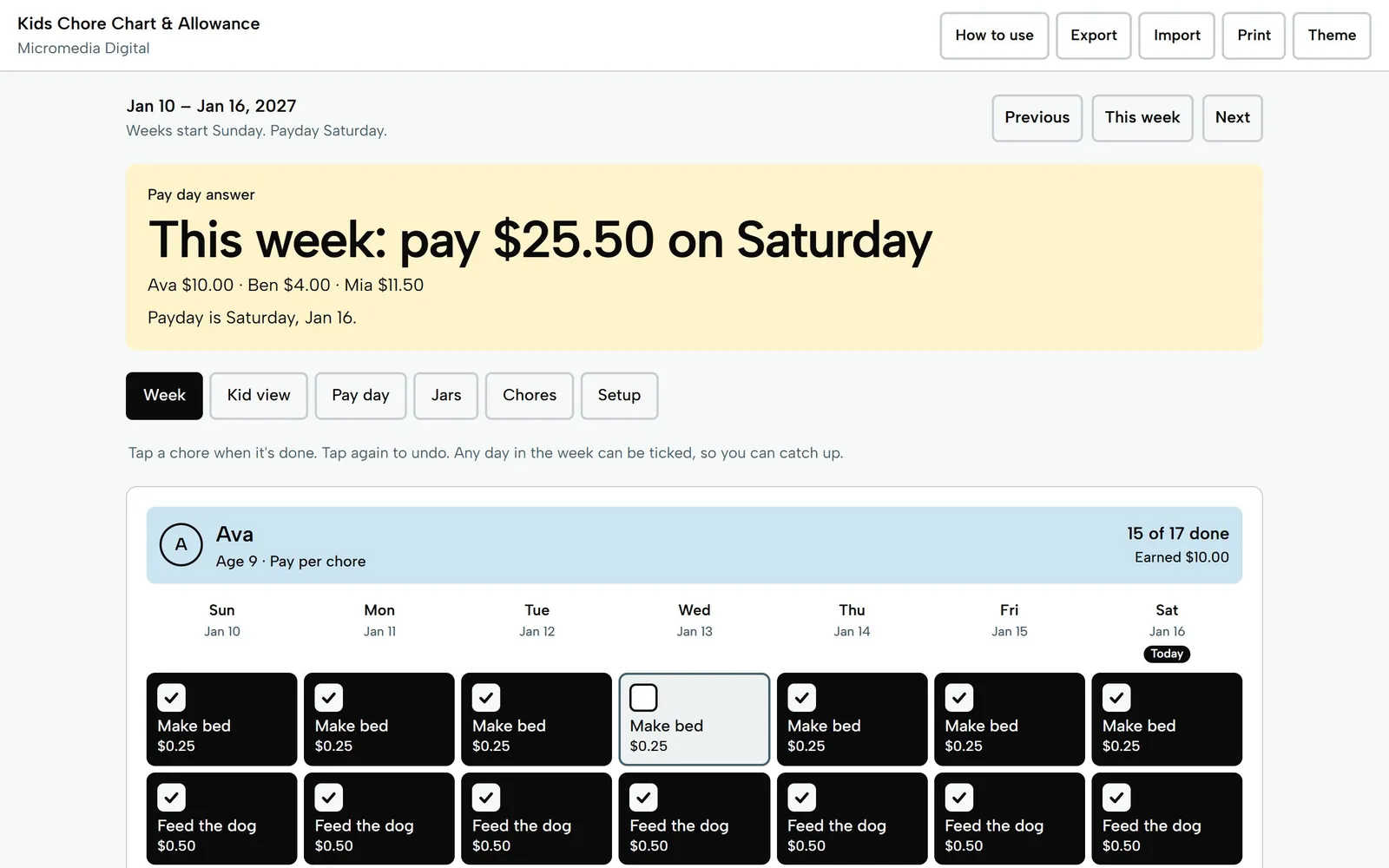
Task: Open the Chores tab
Action: pyautogui.click(x=530, y=396)
